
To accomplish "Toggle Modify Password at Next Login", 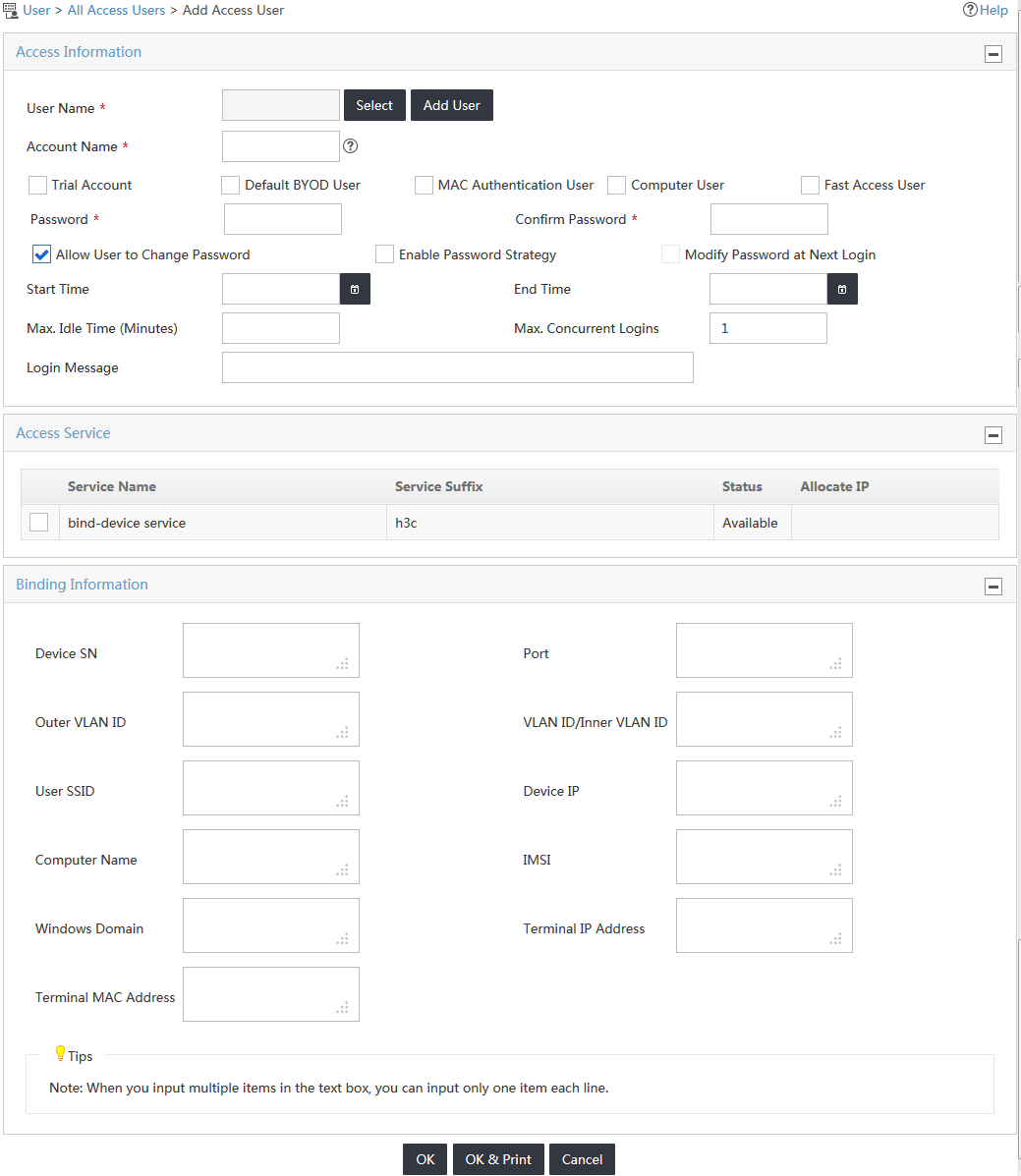I will pos(670,254).
